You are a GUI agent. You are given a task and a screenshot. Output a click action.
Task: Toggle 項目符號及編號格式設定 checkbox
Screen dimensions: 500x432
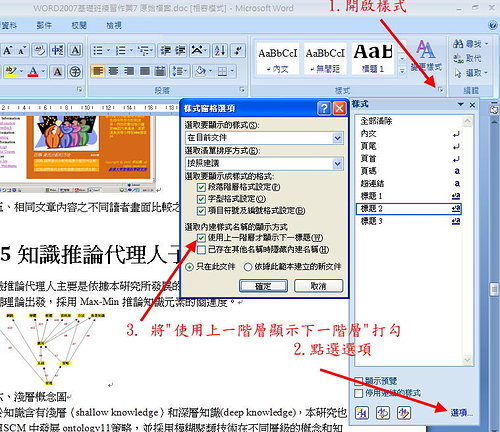tap(201, 211)
